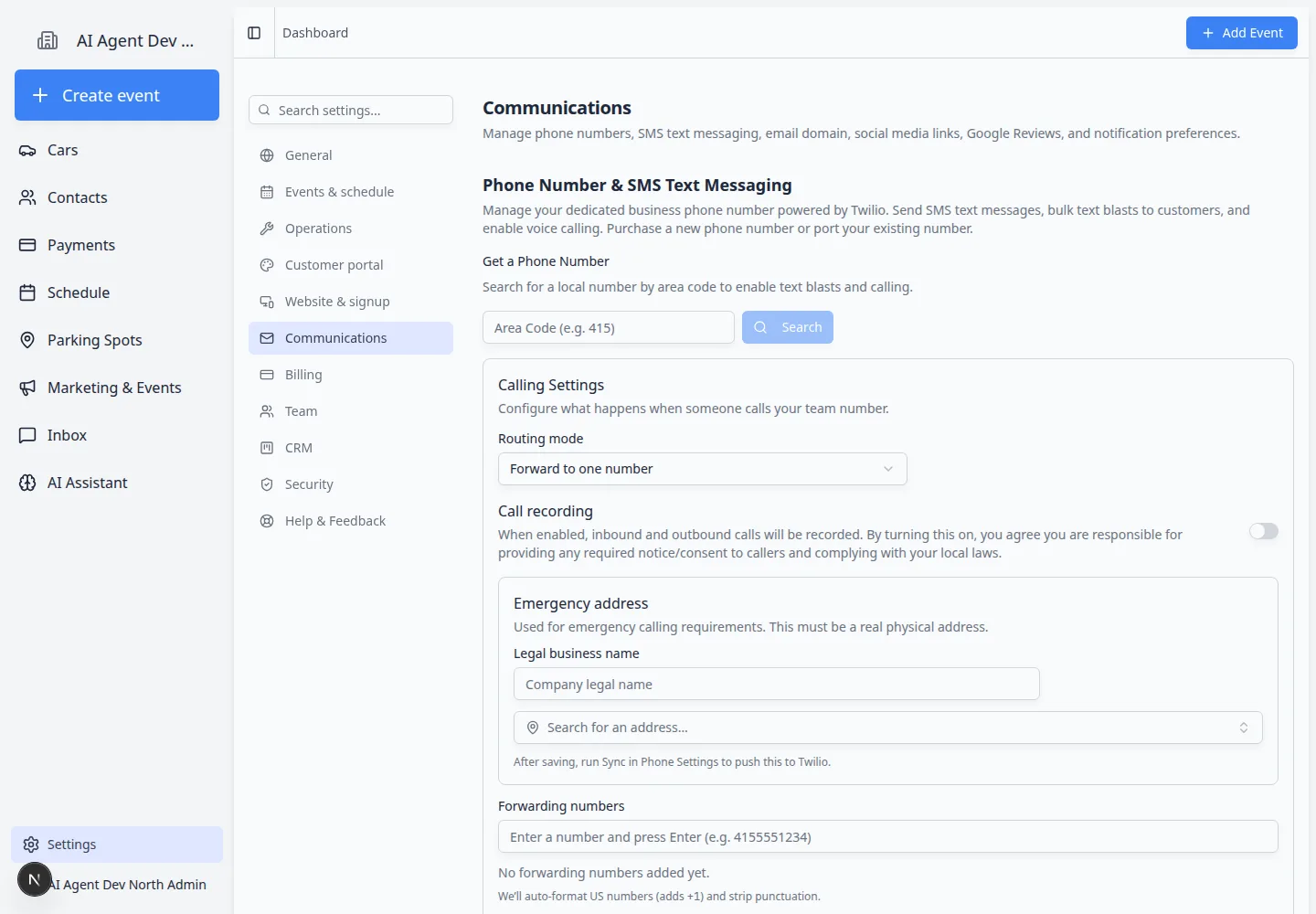Navigate to Parking Spots
Viewport: 1316px width, 914px height.
click(x=117, y=340)
